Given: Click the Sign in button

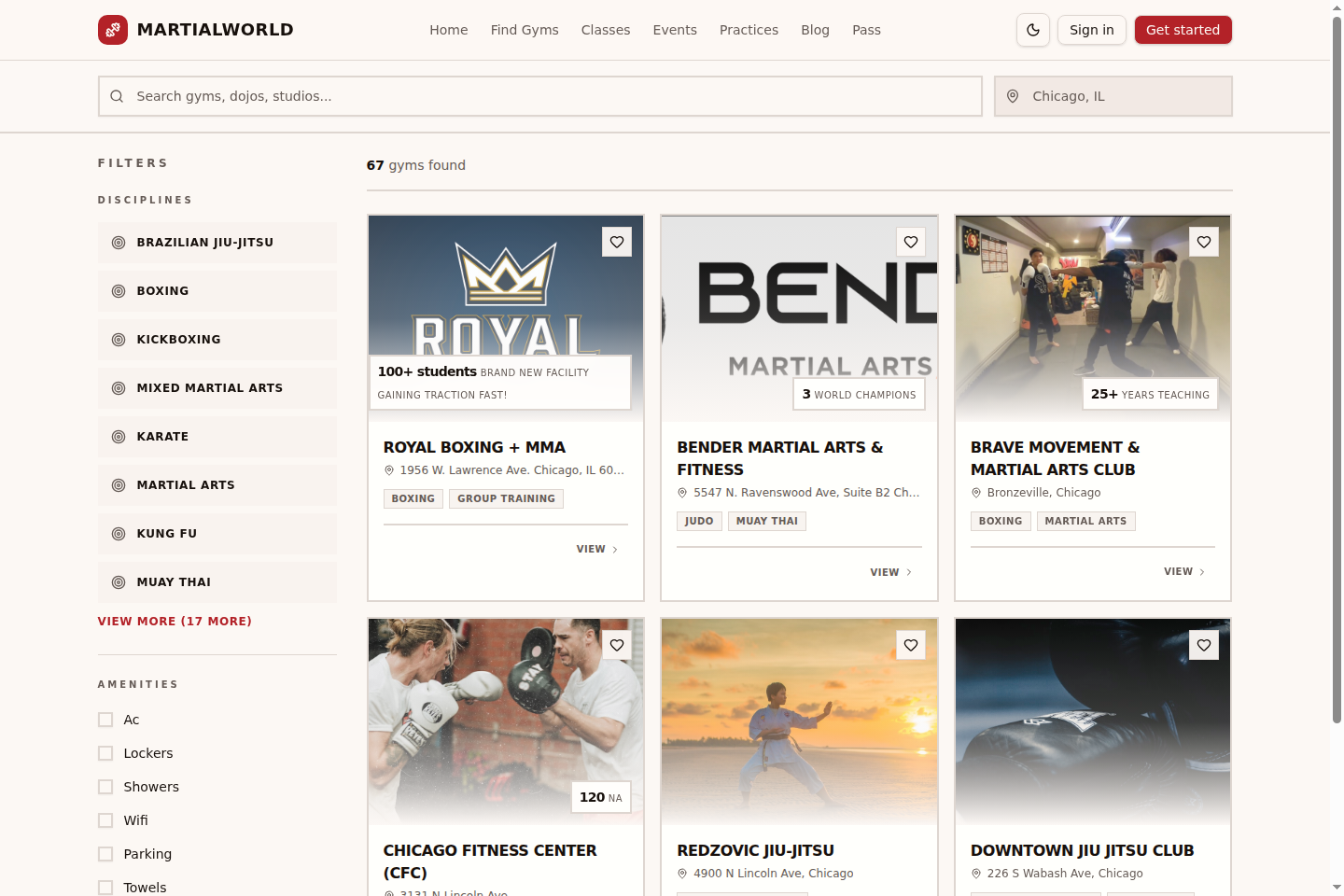Looking at the screenshot, I should (1092, 30).
